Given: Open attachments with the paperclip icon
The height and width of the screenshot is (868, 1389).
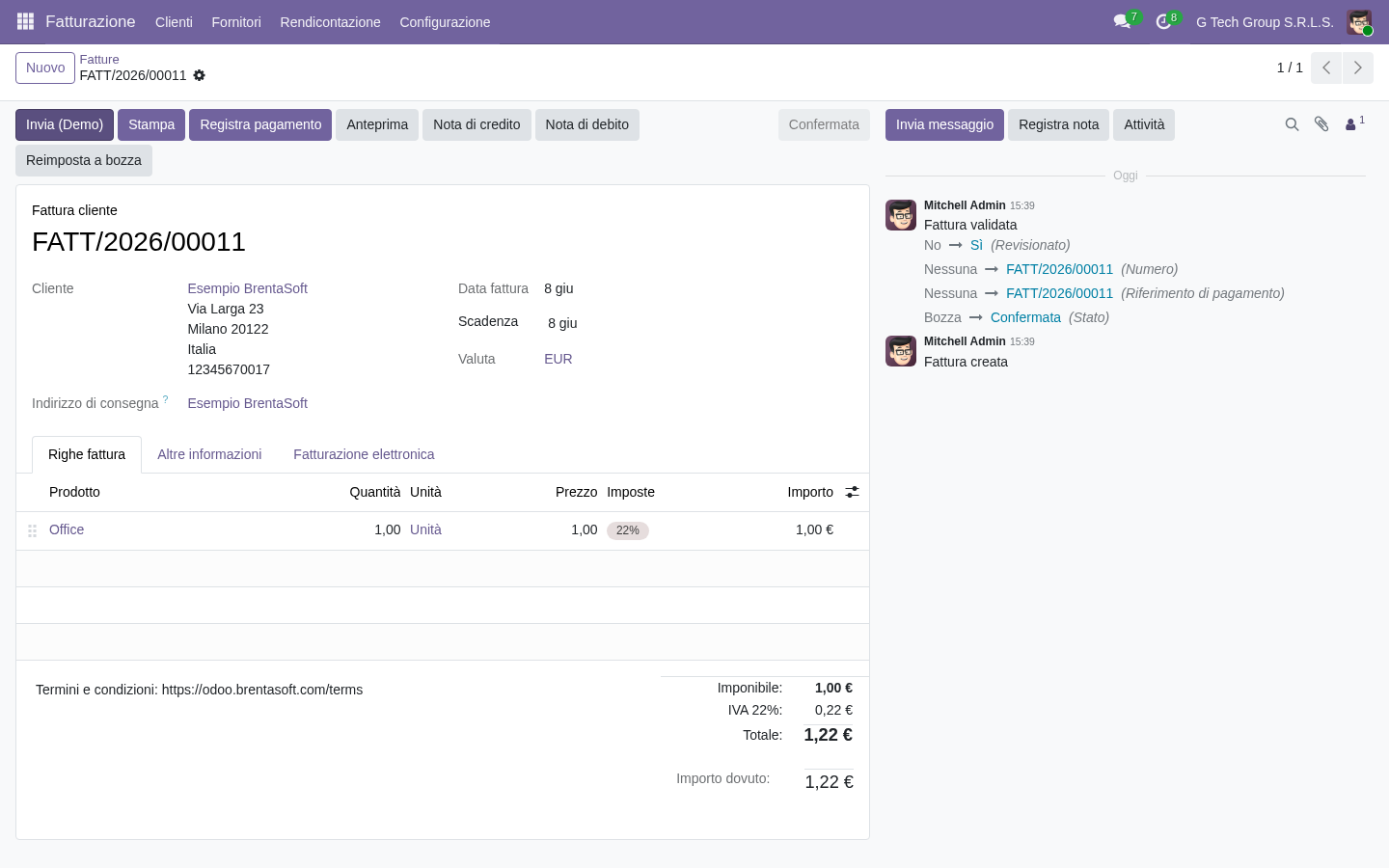Looking at the screenshot, I should (1321, 124).
